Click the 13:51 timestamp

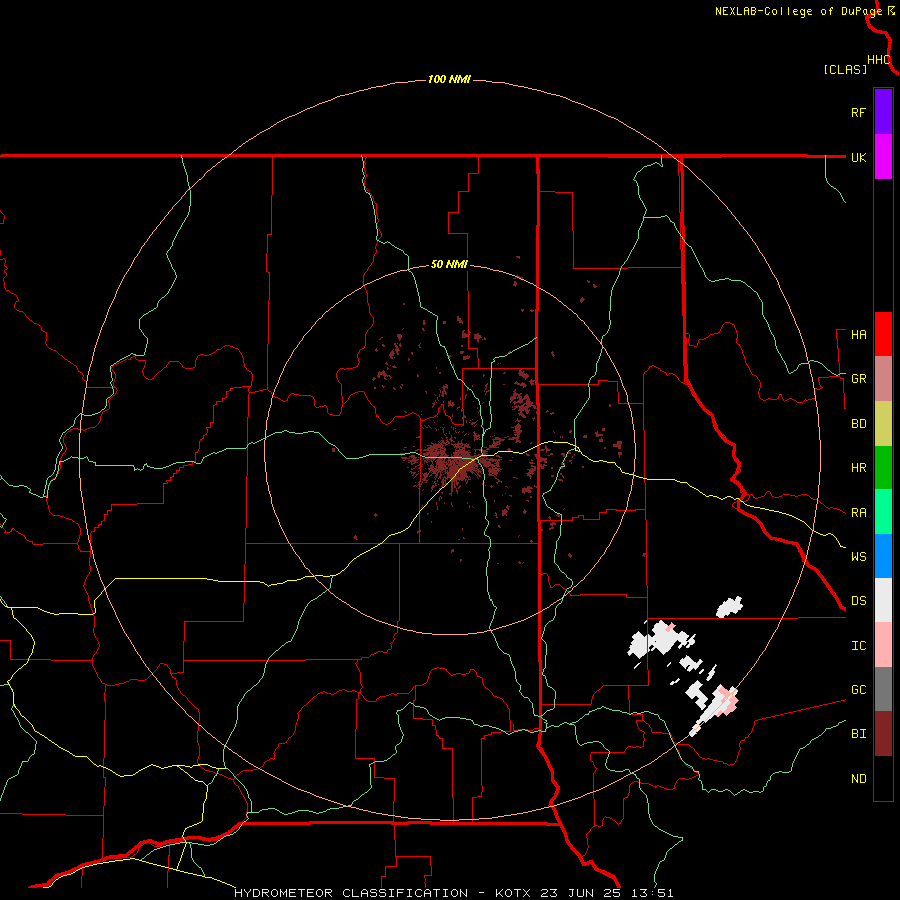pyautogui.click(x=651, y=893)
